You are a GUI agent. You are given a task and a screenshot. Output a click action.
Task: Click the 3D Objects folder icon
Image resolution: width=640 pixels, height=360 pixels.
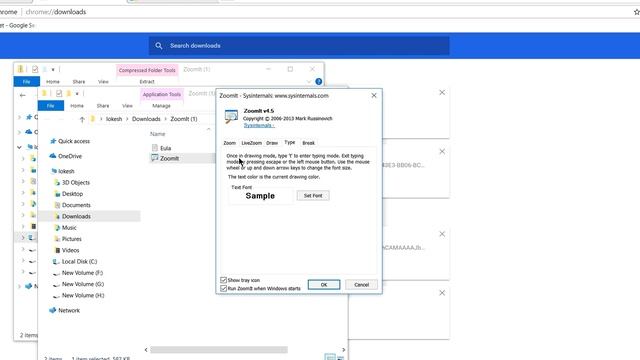point(57,182)
